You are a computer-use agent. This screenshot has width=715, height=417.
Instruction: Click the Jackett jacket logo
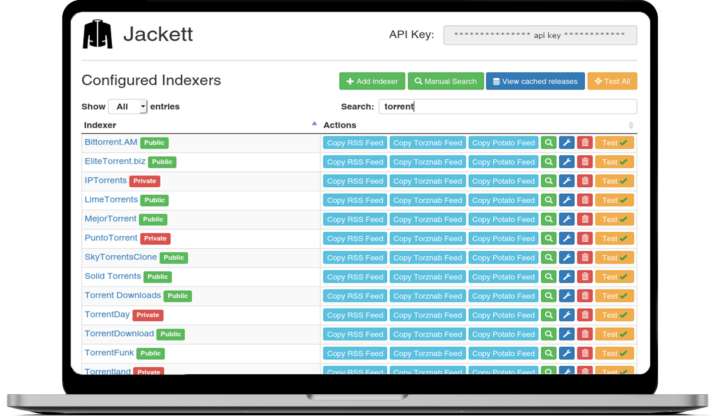(x=97, y=34)
